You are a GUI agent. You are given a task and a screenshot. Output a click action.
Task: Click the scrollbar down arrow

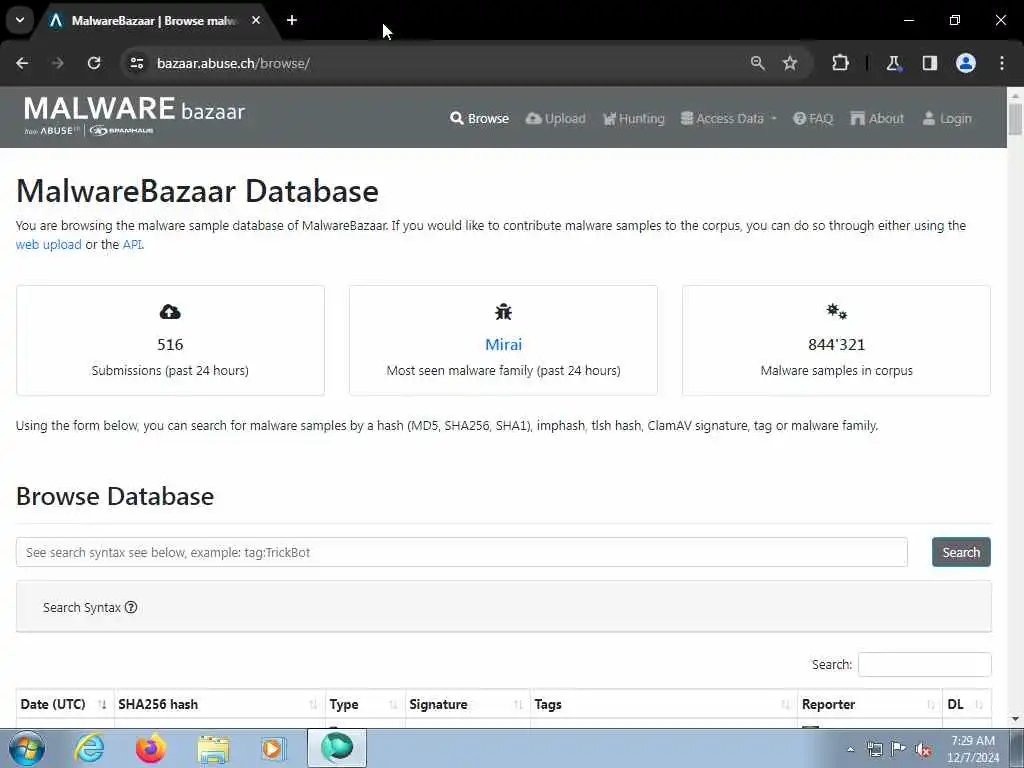click(1015, 719)
